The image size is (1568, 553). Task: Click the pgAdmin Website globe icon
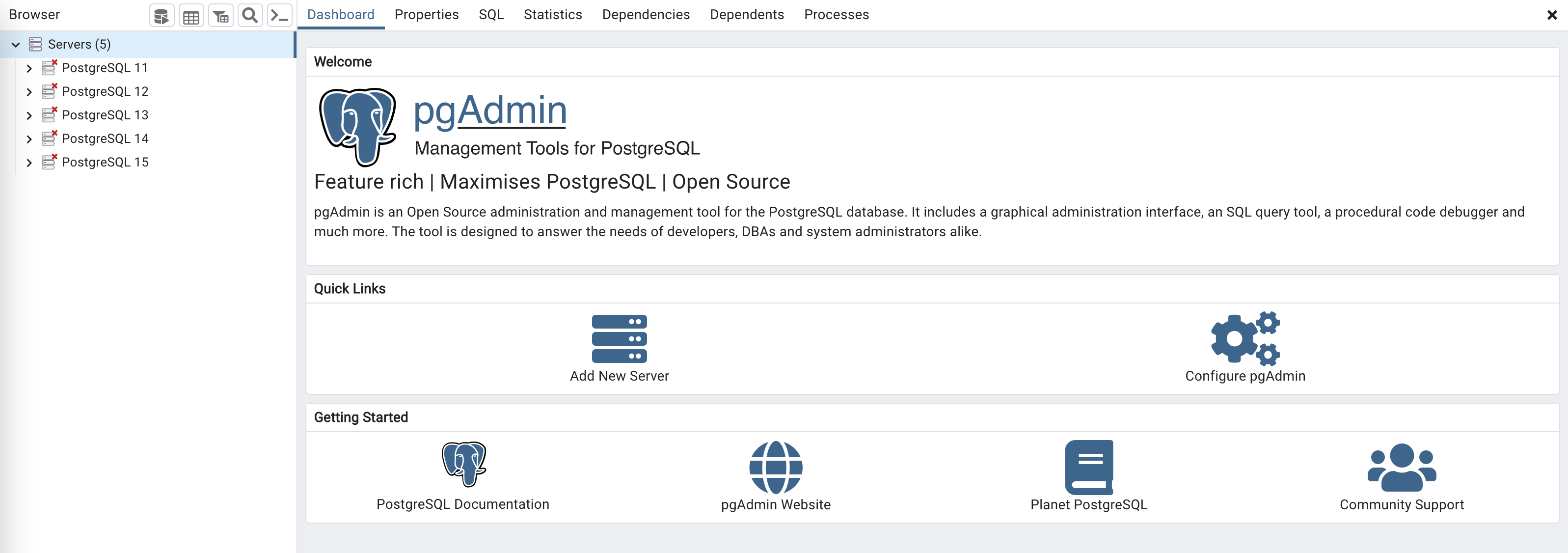point(776,467)
